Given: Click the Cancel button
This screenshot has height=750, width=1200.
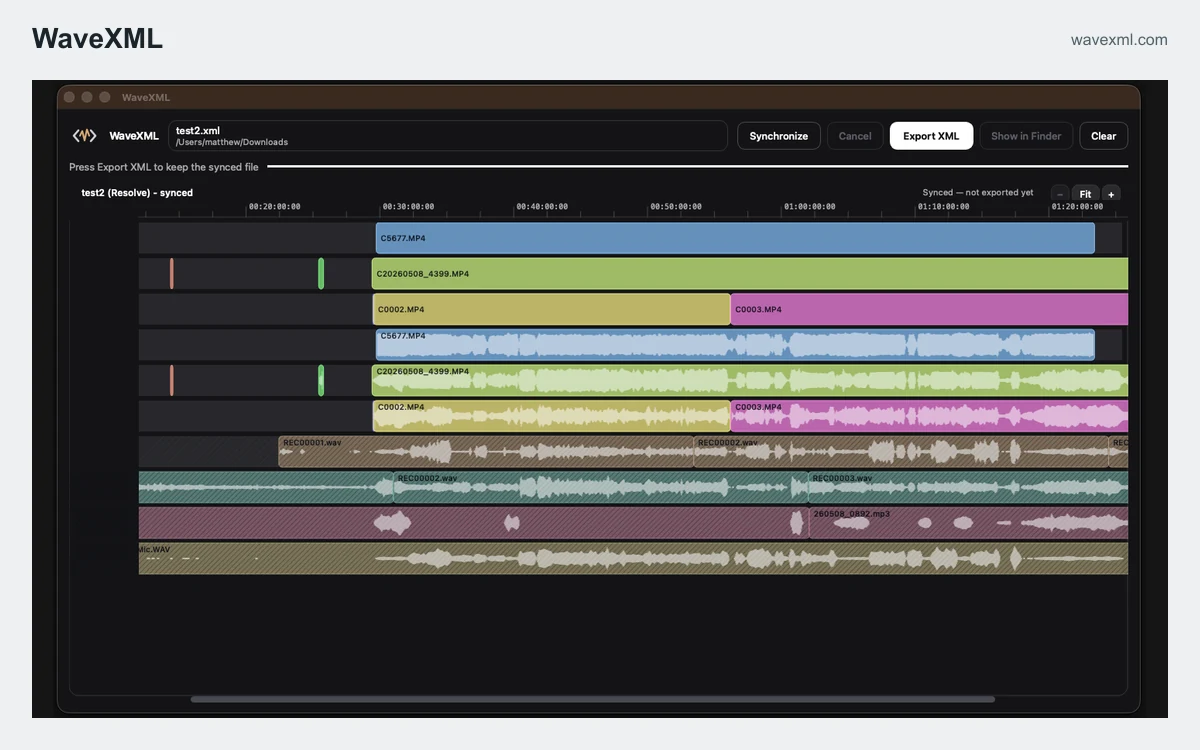Looking at the screenshot, I should coord(855,136).
